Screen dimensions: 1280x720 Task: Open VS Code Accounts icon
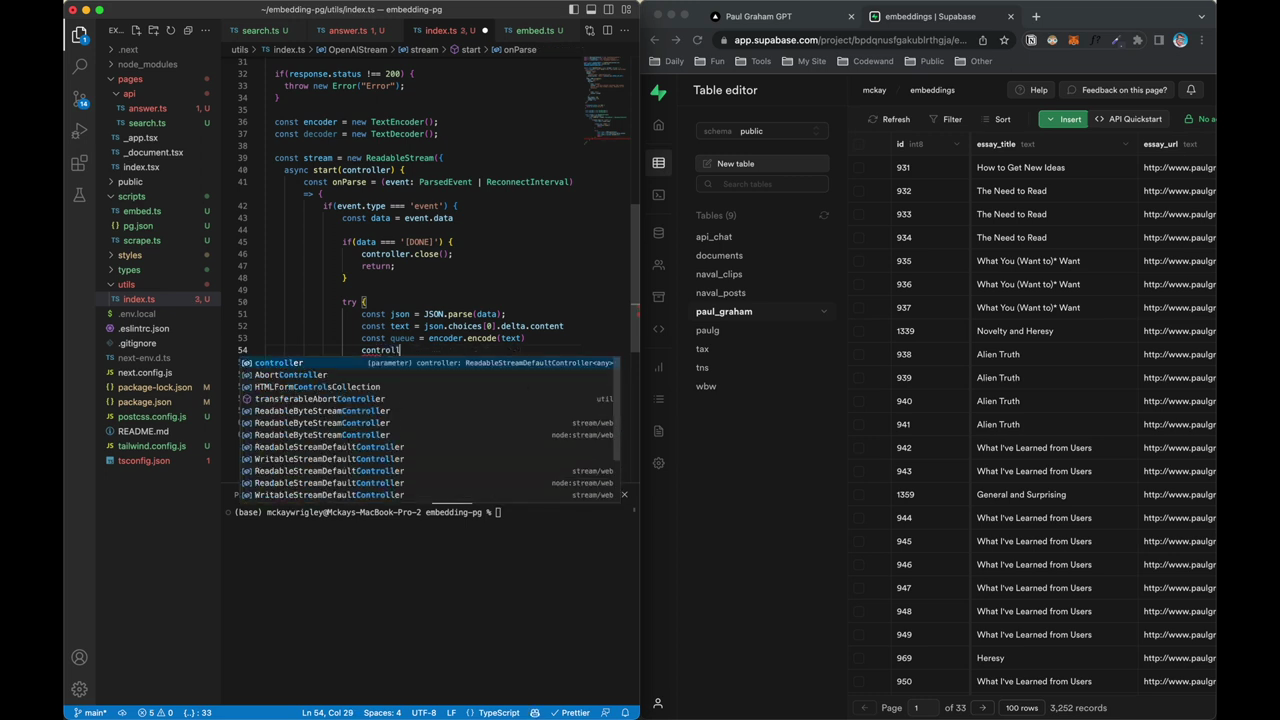click(x=79, y=657)
